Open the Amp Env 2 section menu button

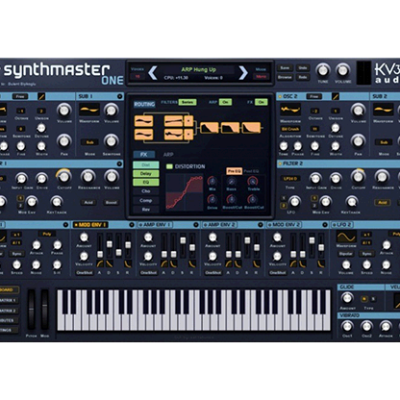260,225
